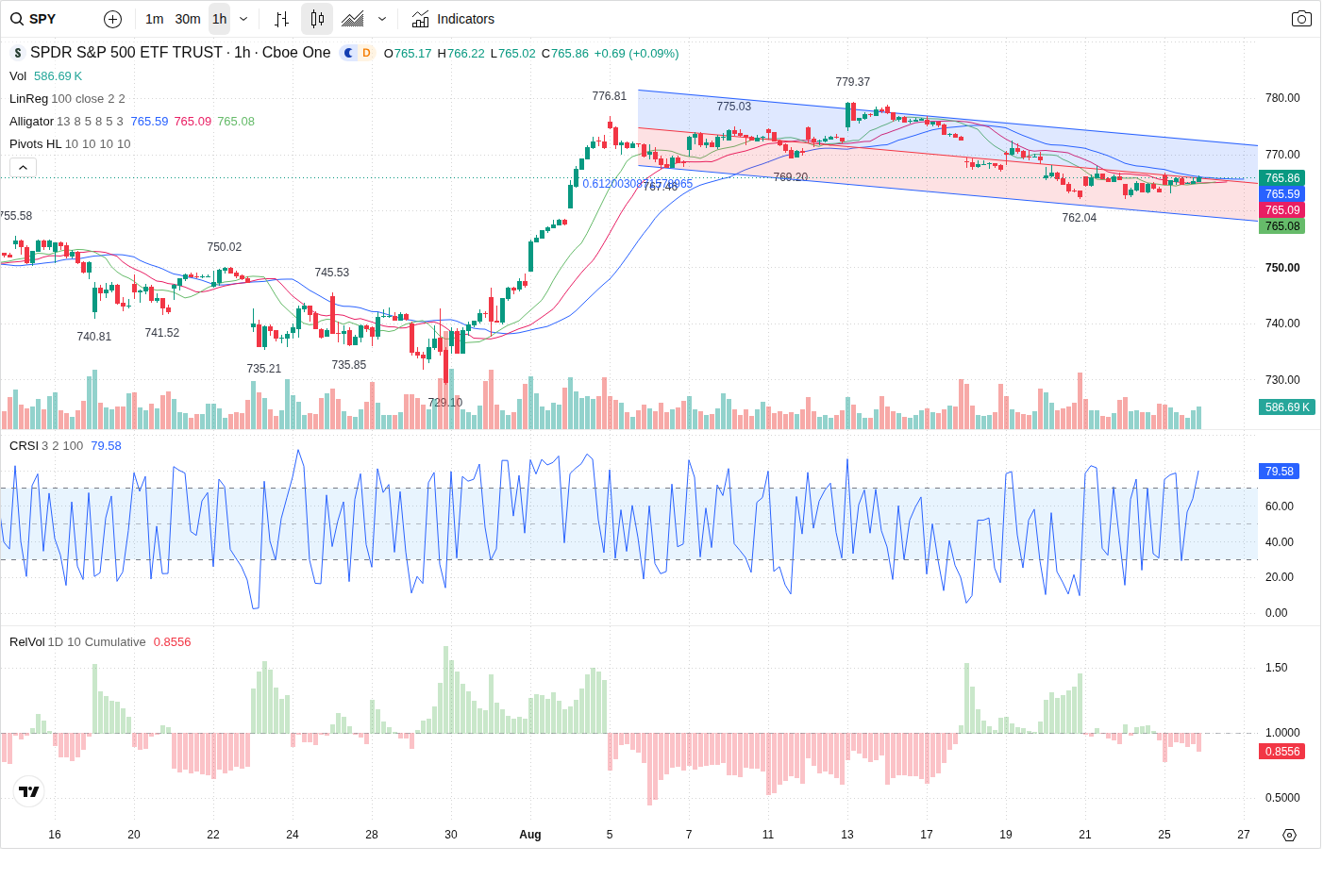Choose the bars chart style icon
Screen dimensions: 1340x896
point(281,19)
